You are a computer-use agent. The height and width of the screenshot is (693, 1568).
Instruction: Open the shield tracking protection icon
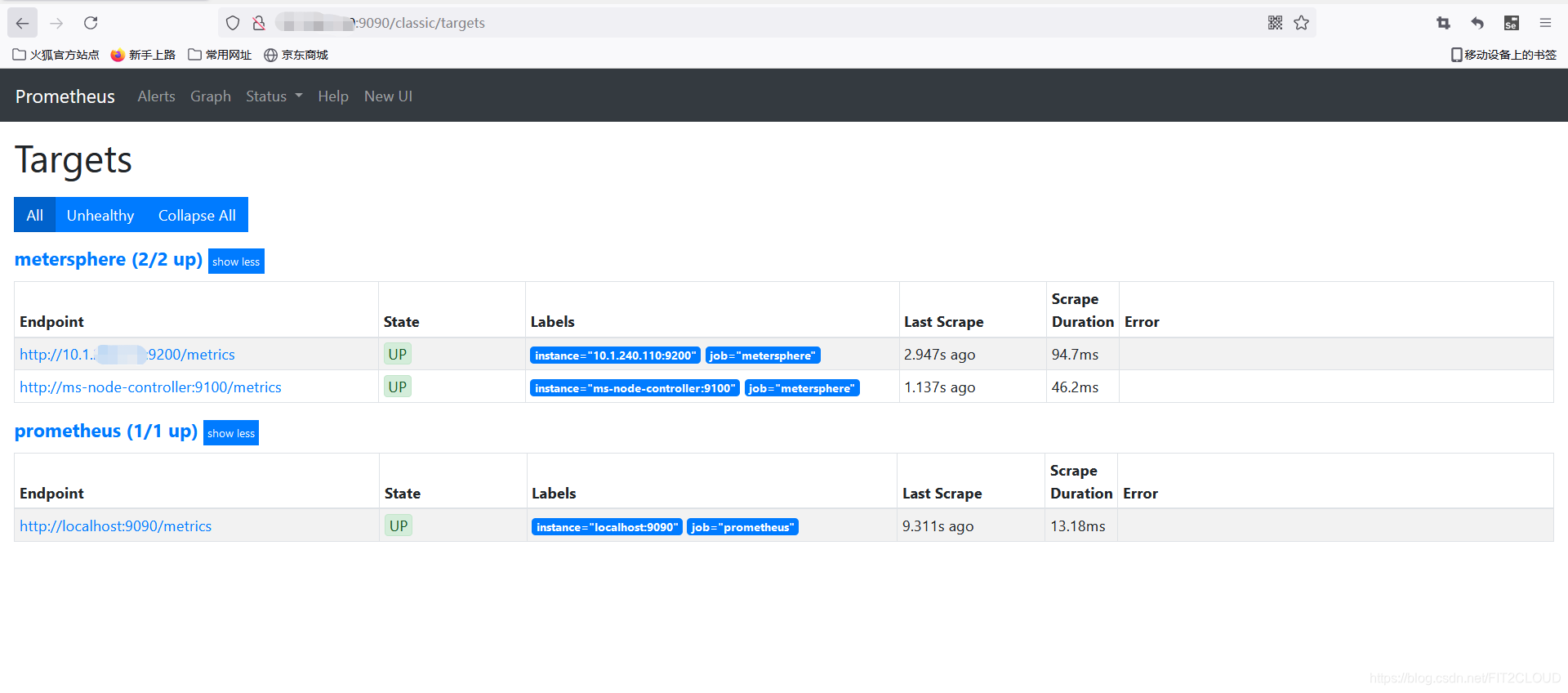pos(233,23)
